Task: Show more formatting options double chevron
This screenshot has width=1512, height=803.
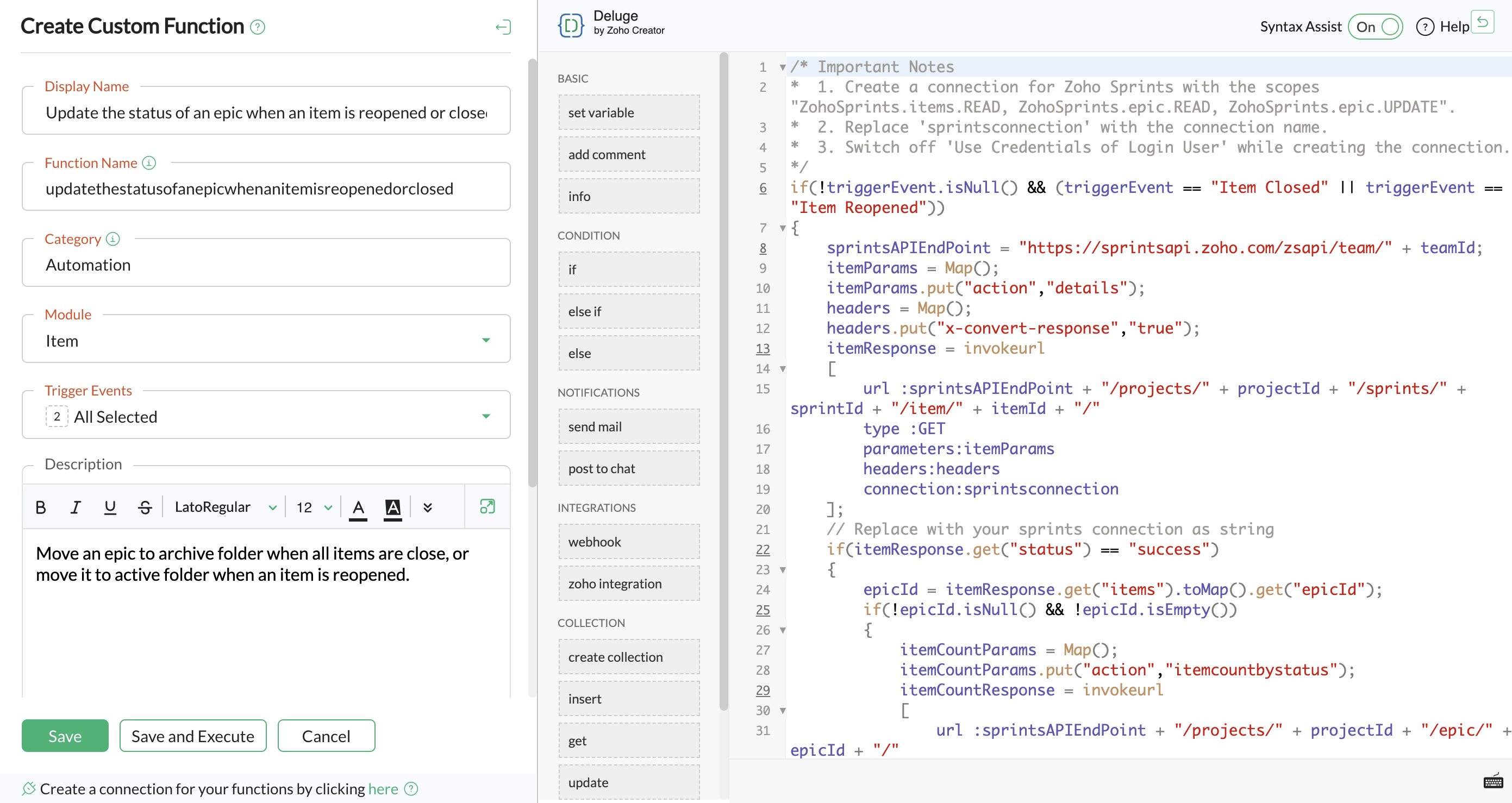Action: 428,507
